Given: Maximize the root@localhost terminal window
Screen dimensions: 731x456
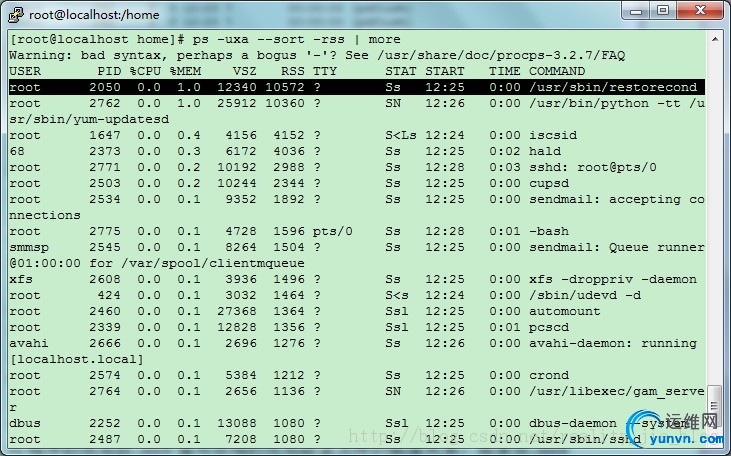Looking at the screenshot, I should tap(662, 11).
